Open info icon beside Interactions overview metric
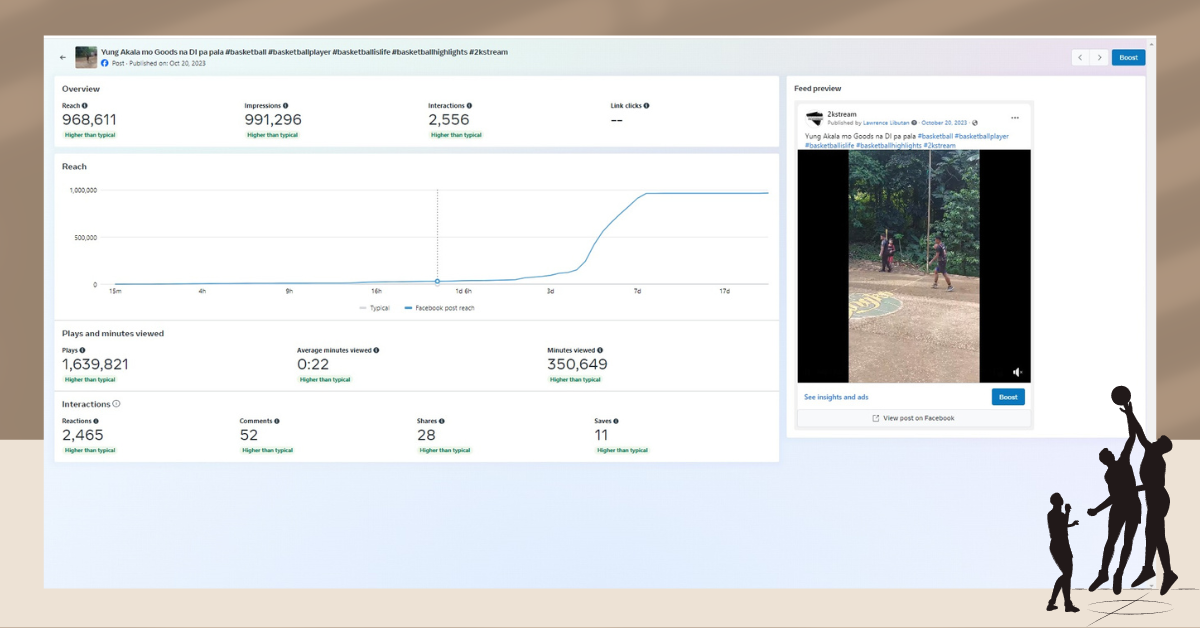1200x628 pixels. [x=469, y=105]
